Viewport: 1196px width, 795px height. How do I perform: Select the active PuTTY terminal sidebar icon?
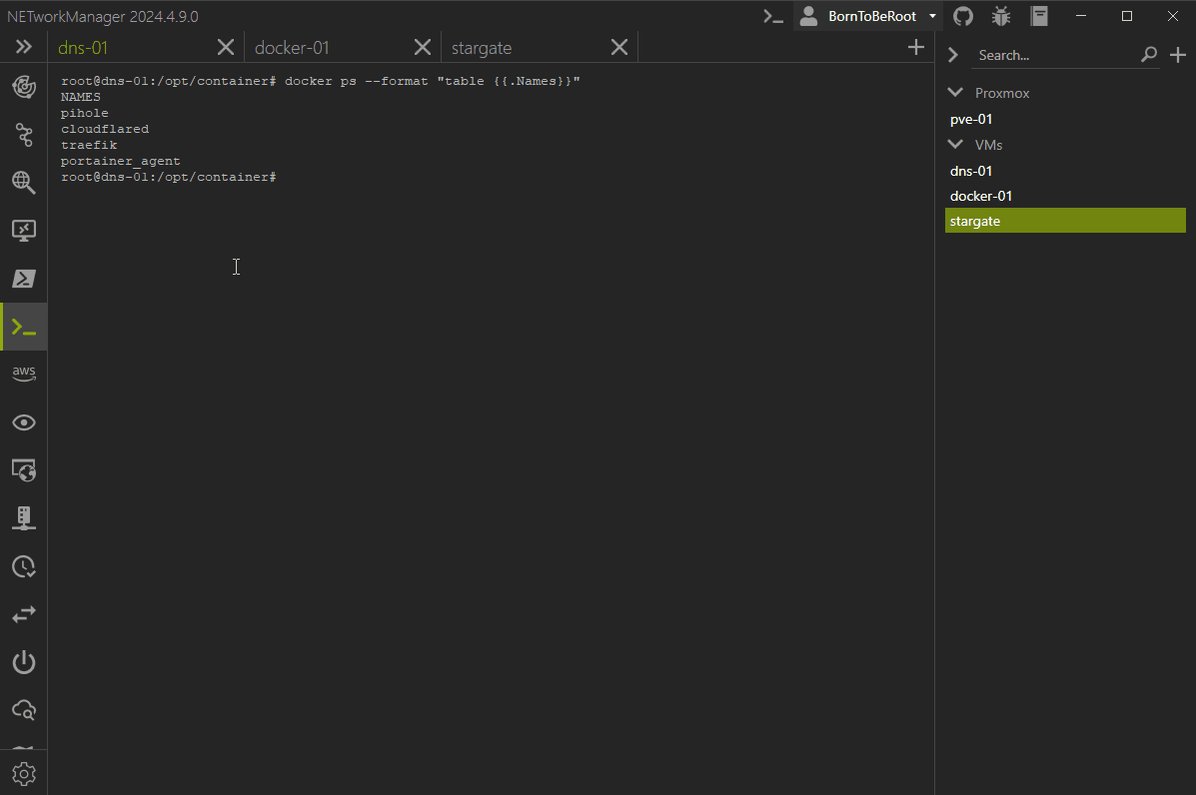[x=24, y=327]
